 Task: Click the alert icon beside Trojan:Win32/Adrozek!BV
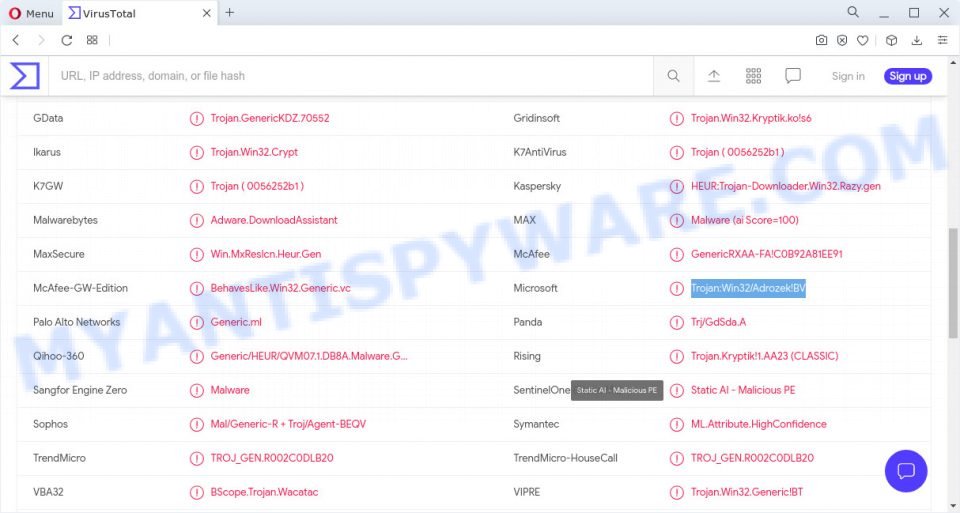677,288
